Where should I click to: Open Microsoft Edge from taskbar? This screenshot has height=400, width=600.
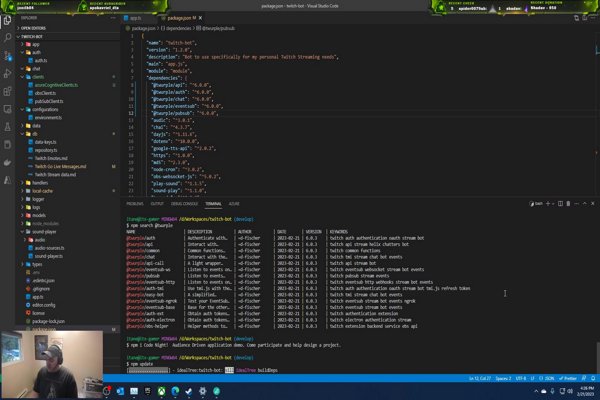(x=175, y=391)
